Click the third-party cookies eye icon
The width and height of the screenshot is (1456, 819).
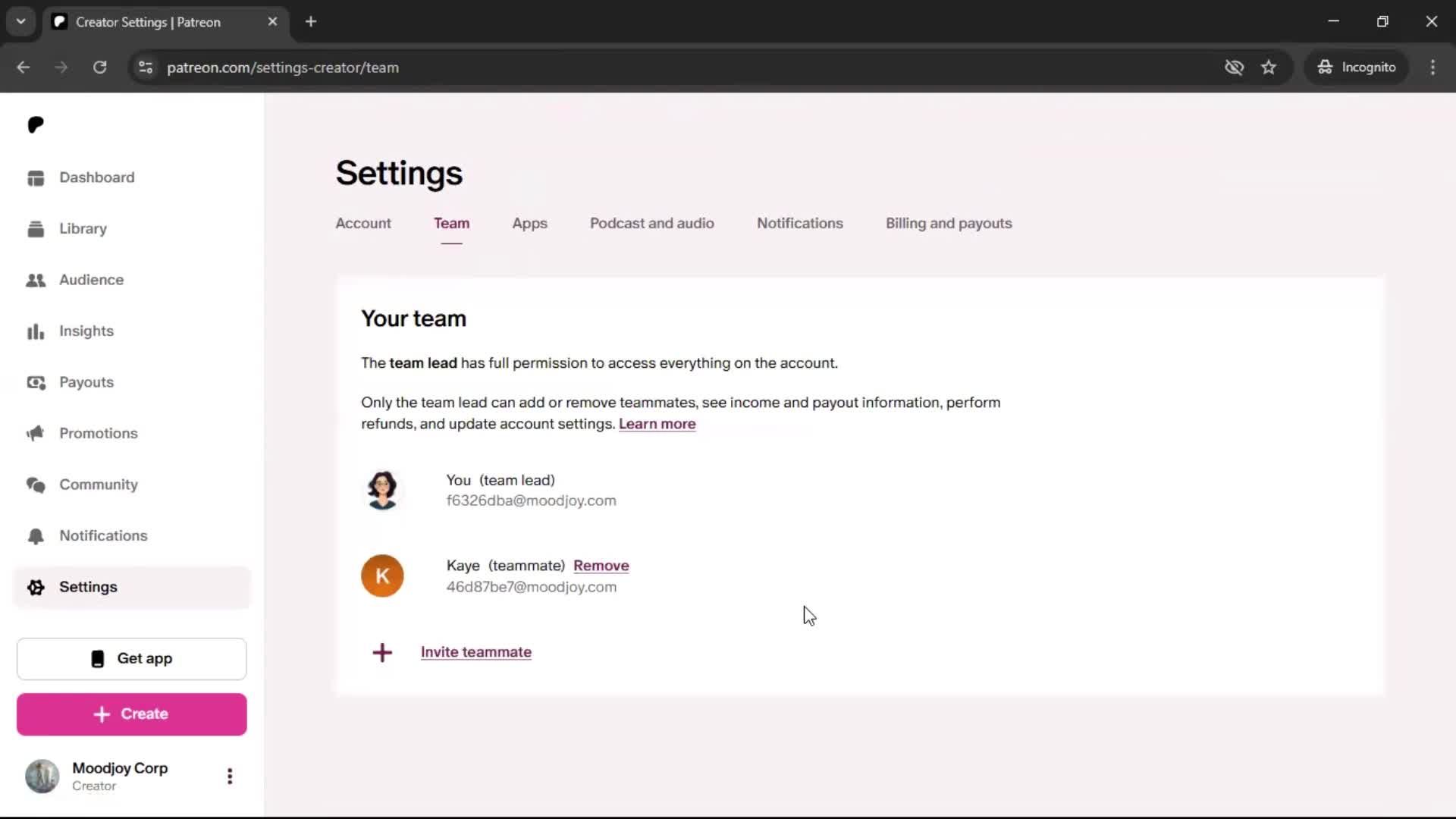click(1234, 67)
